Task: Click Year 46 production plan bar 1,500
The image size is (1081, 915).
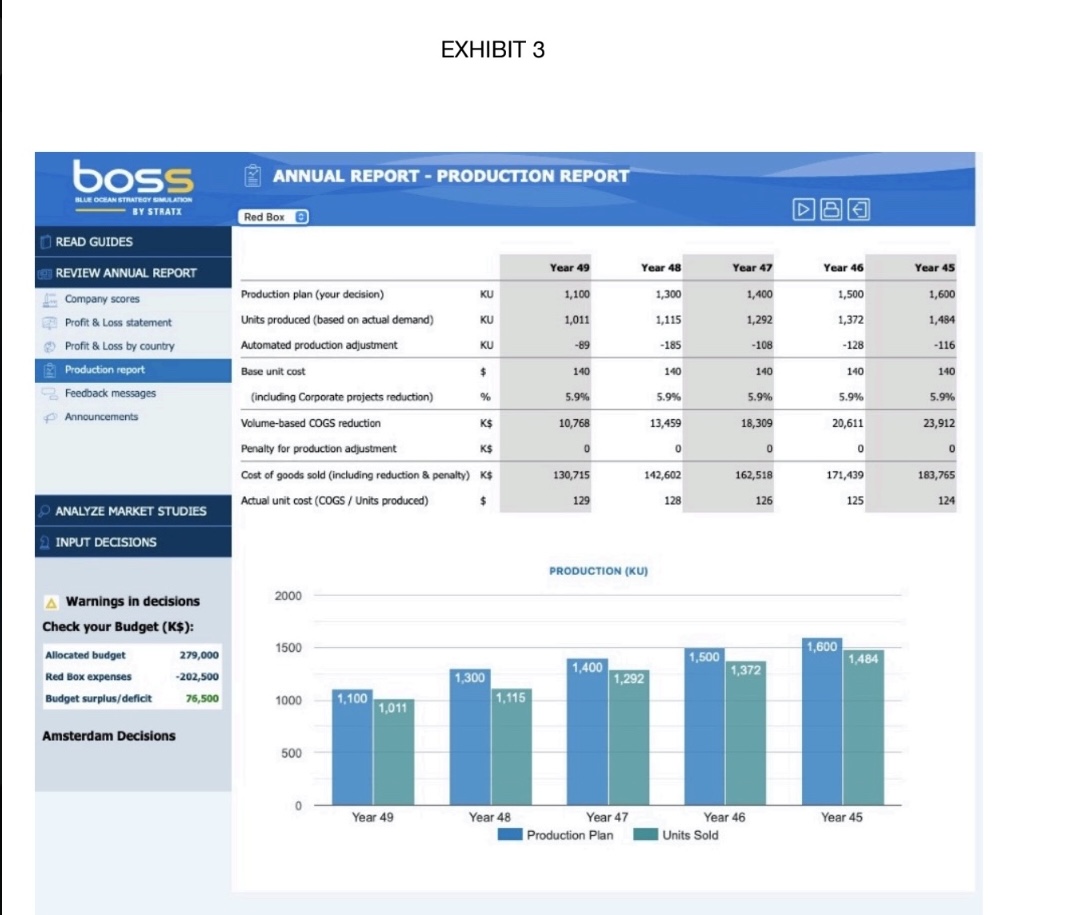Action: pyautogui.click(x=705, y=726)
